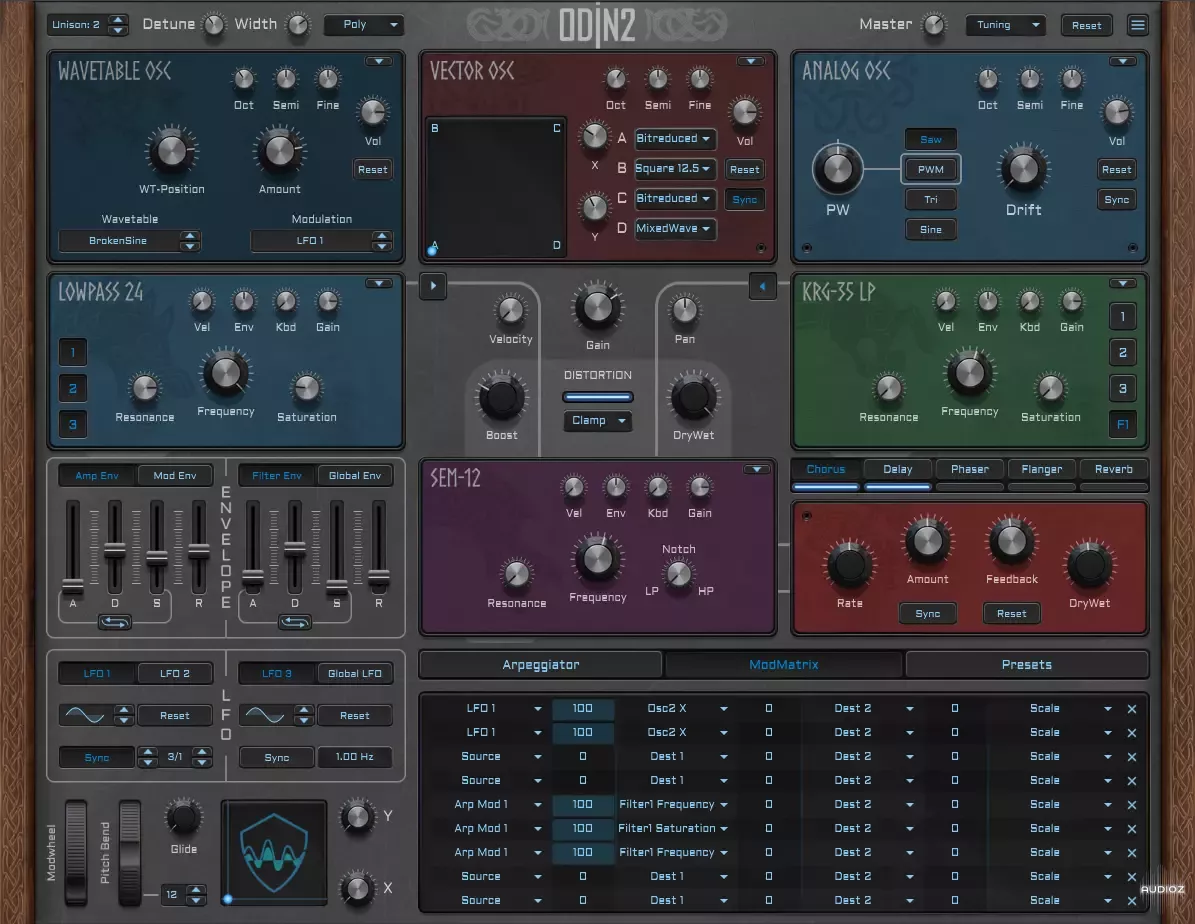The image size is (1195, 924).
Task: Click the Lowpass 24 Frequency knob
Action: [226, 374]
